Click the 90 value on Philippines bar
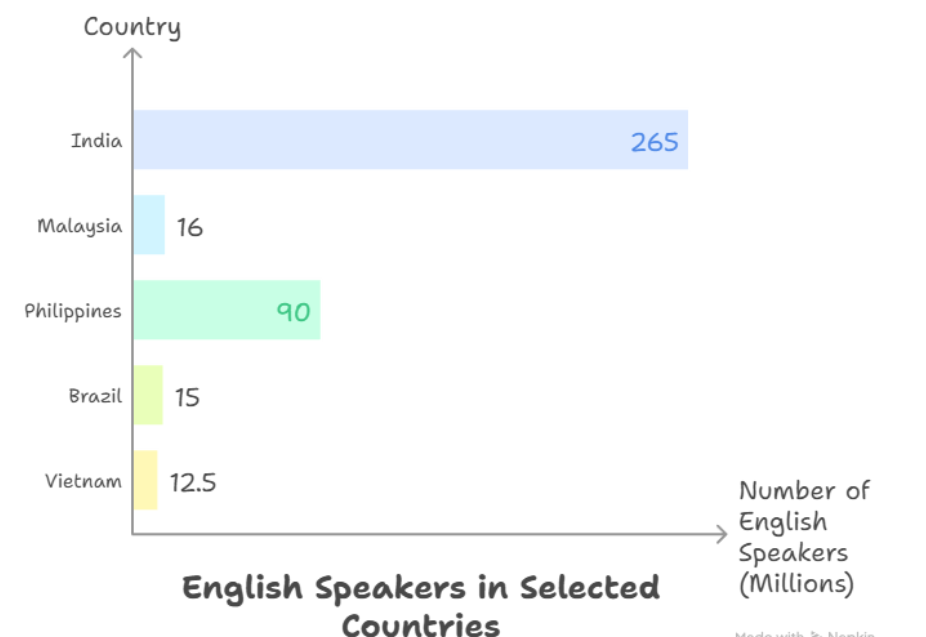Viewport: 926px width, 637px height. point(293,312)
